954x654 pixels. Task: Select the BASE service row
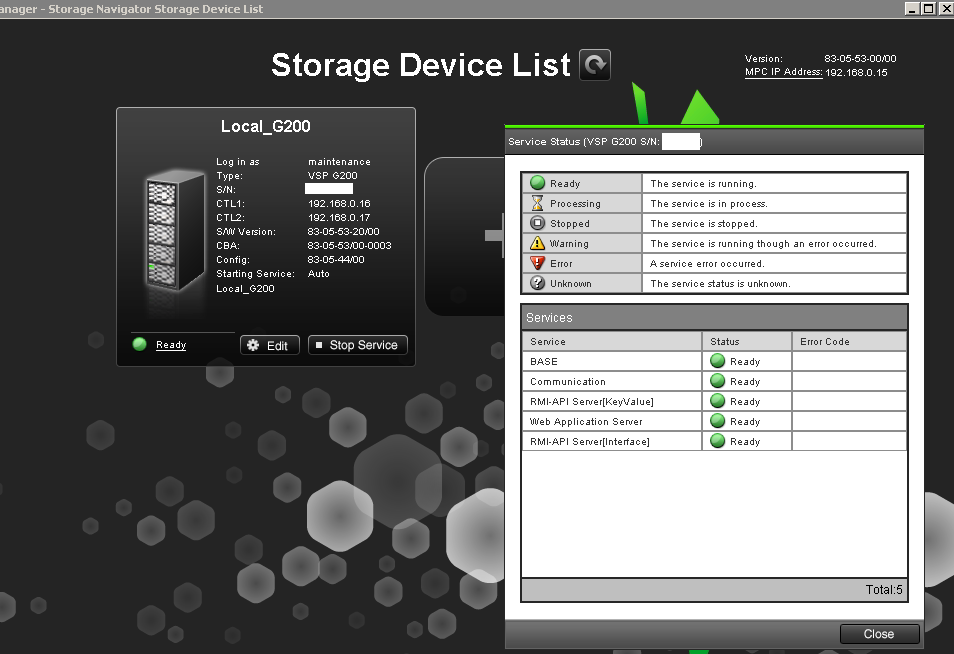pos(714,361)
